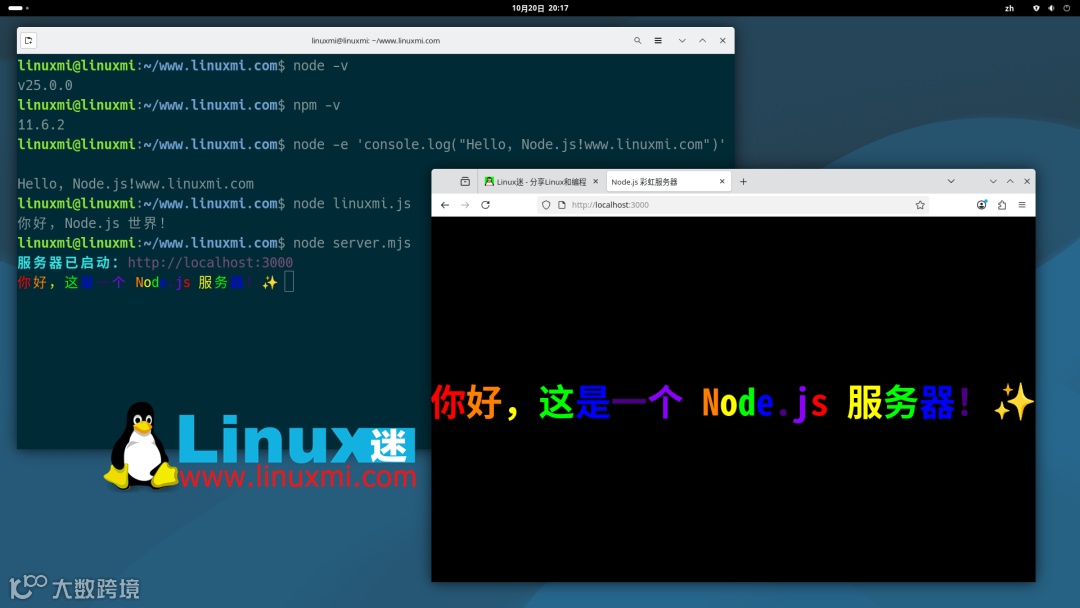This screenshot has width=1080, height=608.
Task: Open the terminal search icon
Action: pos(638,41)
